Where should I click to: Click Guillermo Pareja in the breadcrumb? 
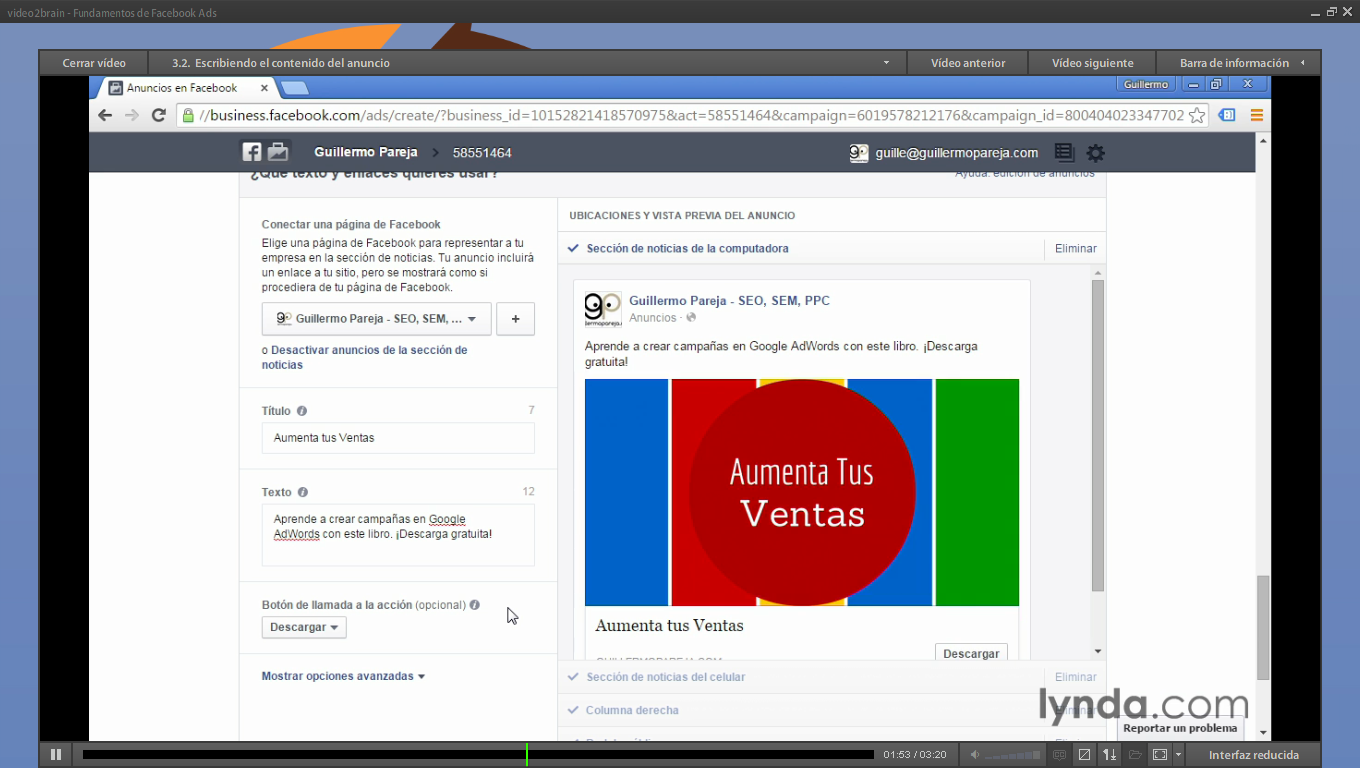[365, 152]
